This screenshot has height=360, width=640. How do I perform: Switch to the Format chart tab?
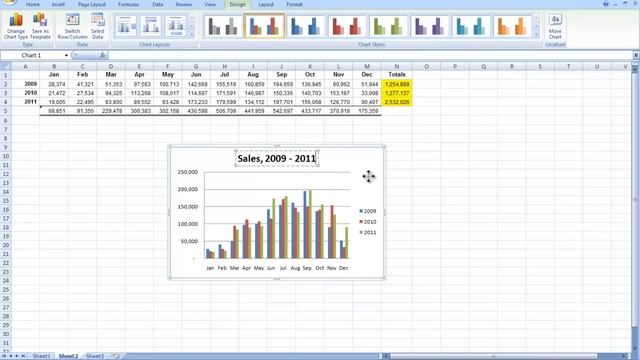click(x=294, y=4)
